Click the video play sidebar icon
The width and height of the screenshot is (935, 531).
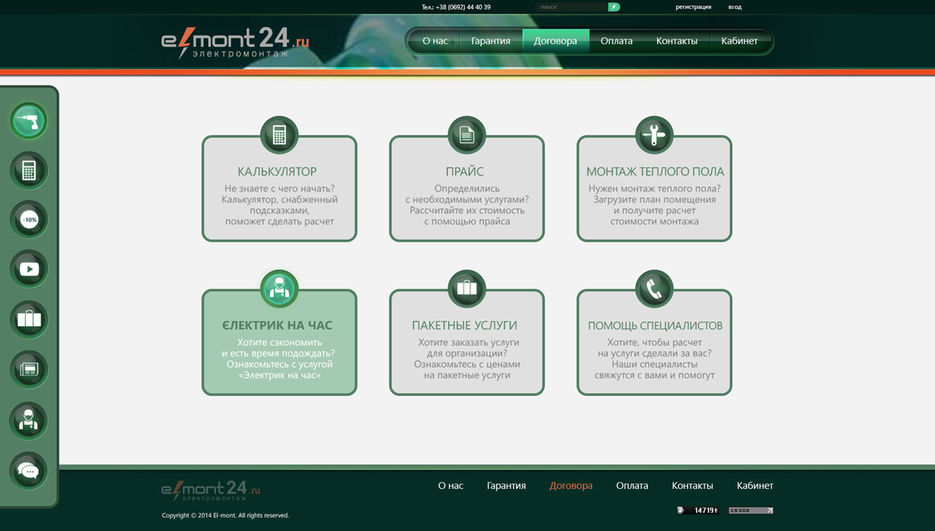[x=29, y=268]
